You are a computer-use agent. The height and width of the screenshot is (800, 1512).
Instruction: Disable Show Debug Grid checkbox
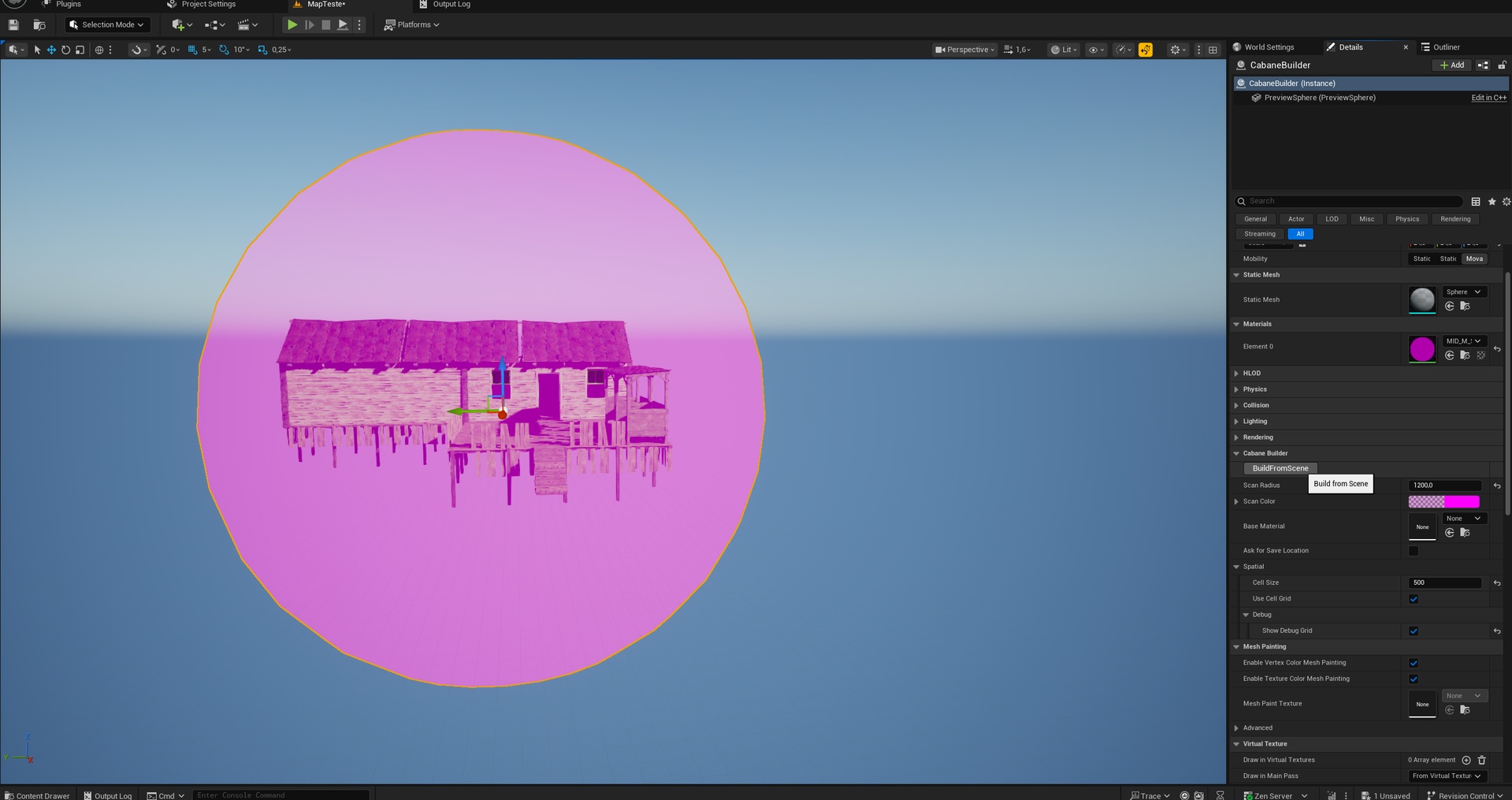point(1414,631)
